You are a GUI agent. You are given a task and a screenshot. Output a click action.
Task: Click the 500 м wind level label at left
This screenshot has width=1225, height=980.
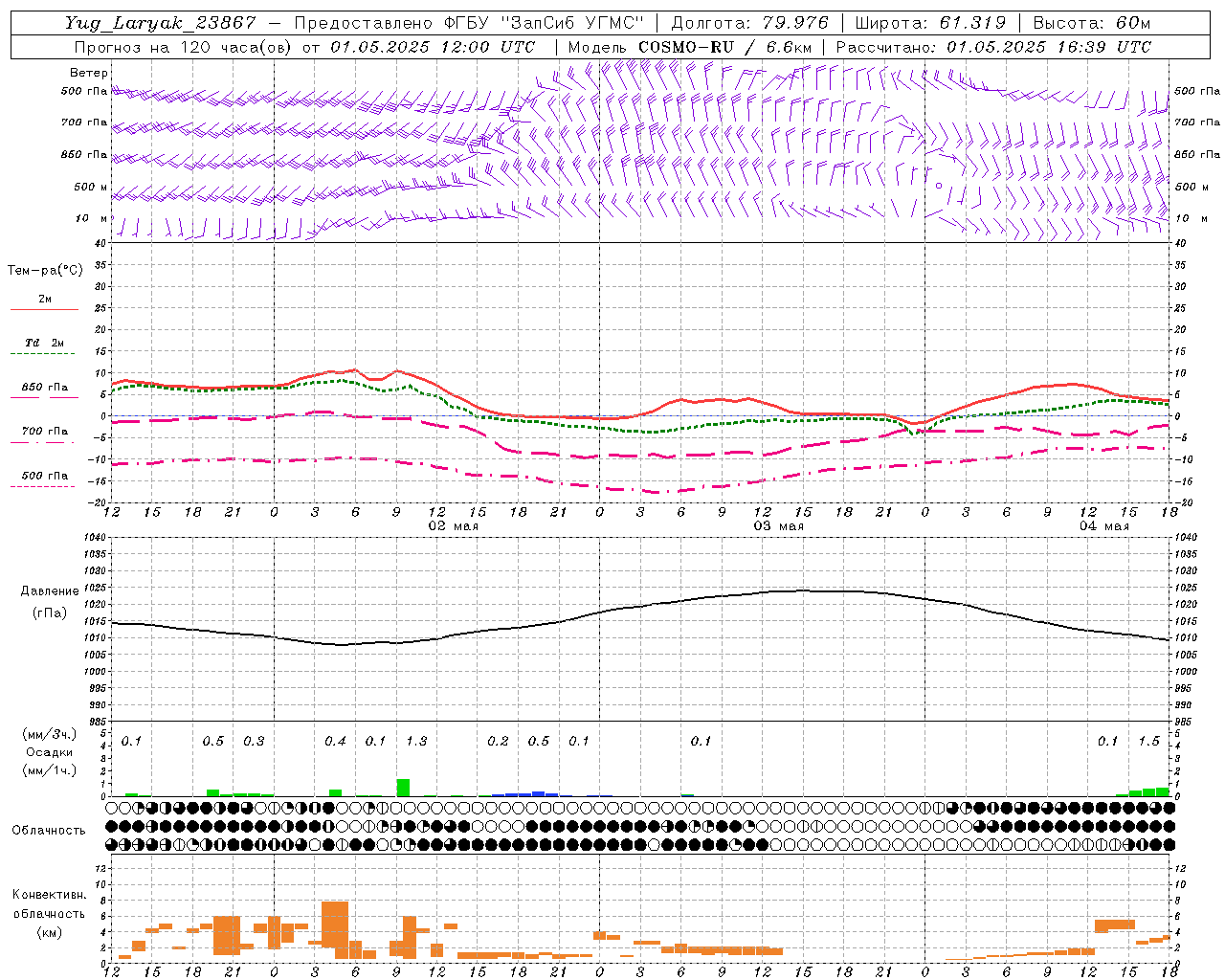tap(91, 187)
